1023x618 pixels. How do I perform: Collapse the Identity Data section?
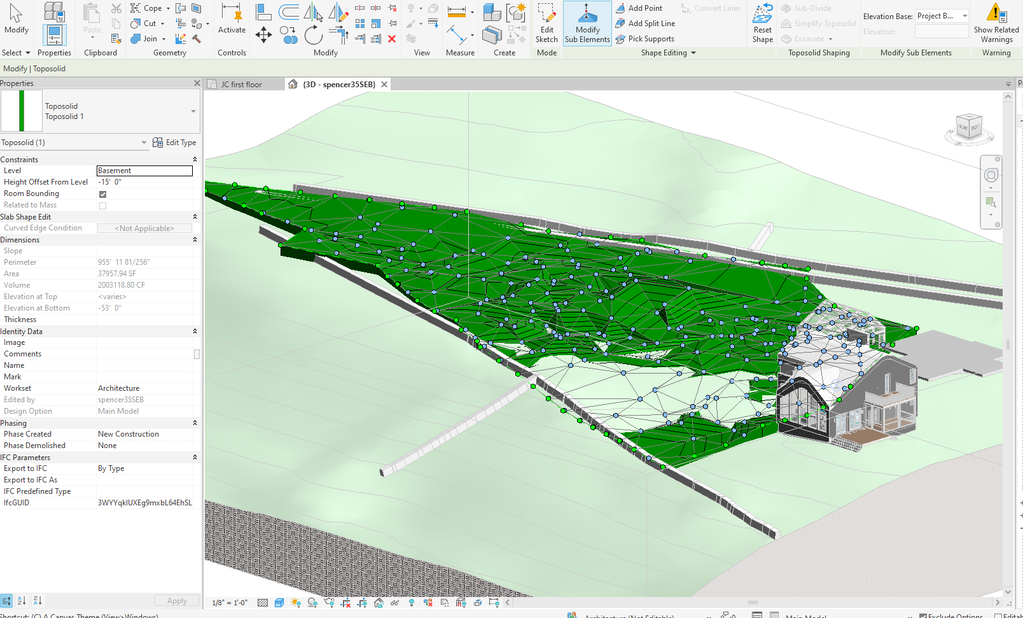tap(194, 332)
